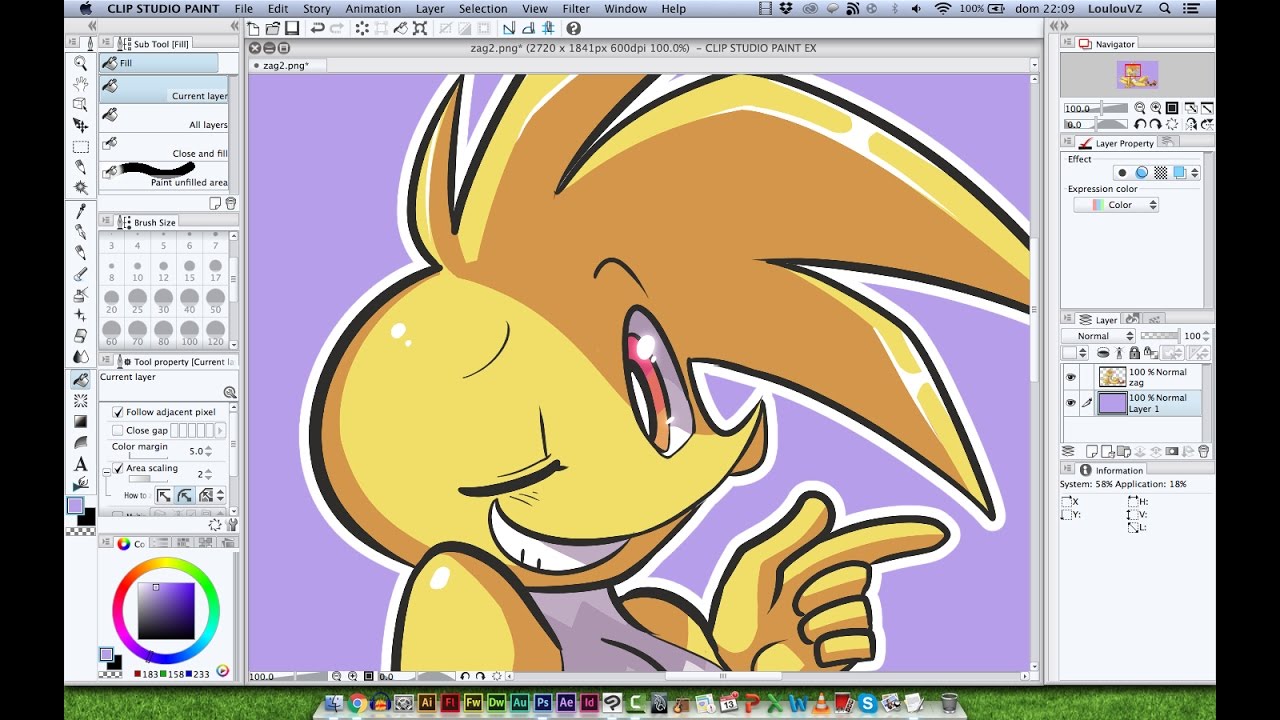The height and width of the screenshot is (720, 1280).
Task: Open the Filter menu
Action: 576,8
